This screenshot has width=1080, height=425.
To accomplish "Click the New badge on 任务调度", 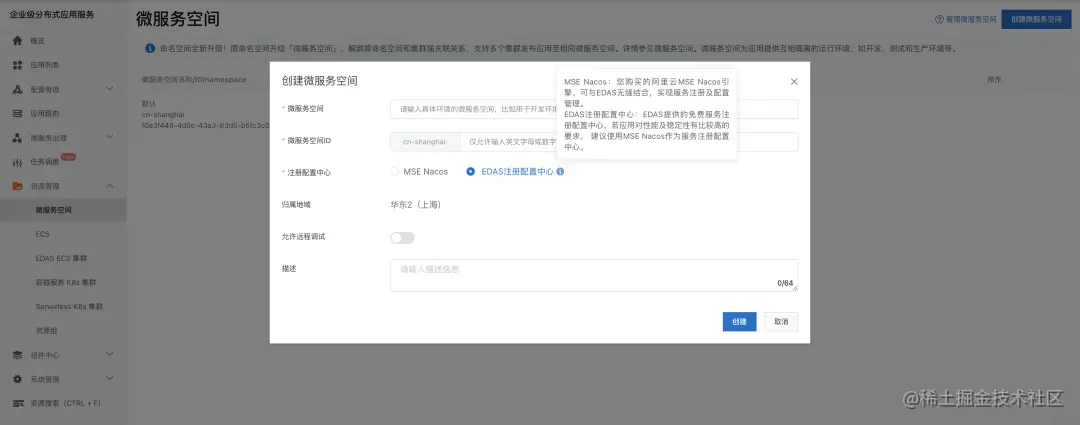I will (68, 158).
